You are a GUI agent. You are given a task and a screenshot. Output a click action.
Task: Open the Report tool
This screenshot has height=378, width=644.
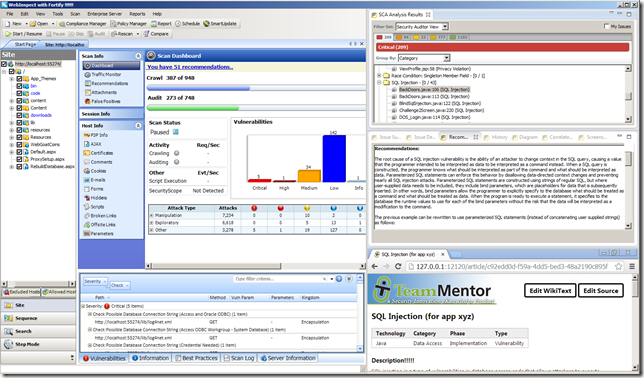tap(161, 24)
